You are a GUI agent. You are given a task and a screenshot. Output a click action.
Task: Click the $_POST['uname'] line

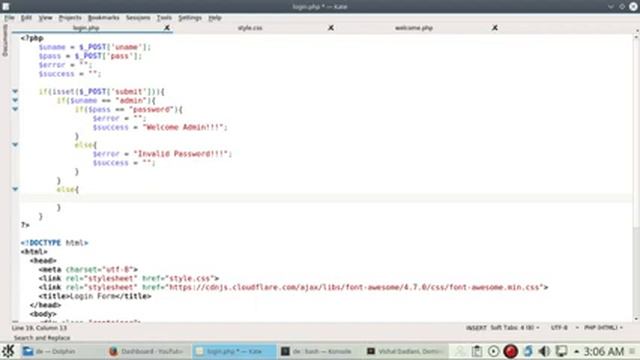tap(95, 47)
